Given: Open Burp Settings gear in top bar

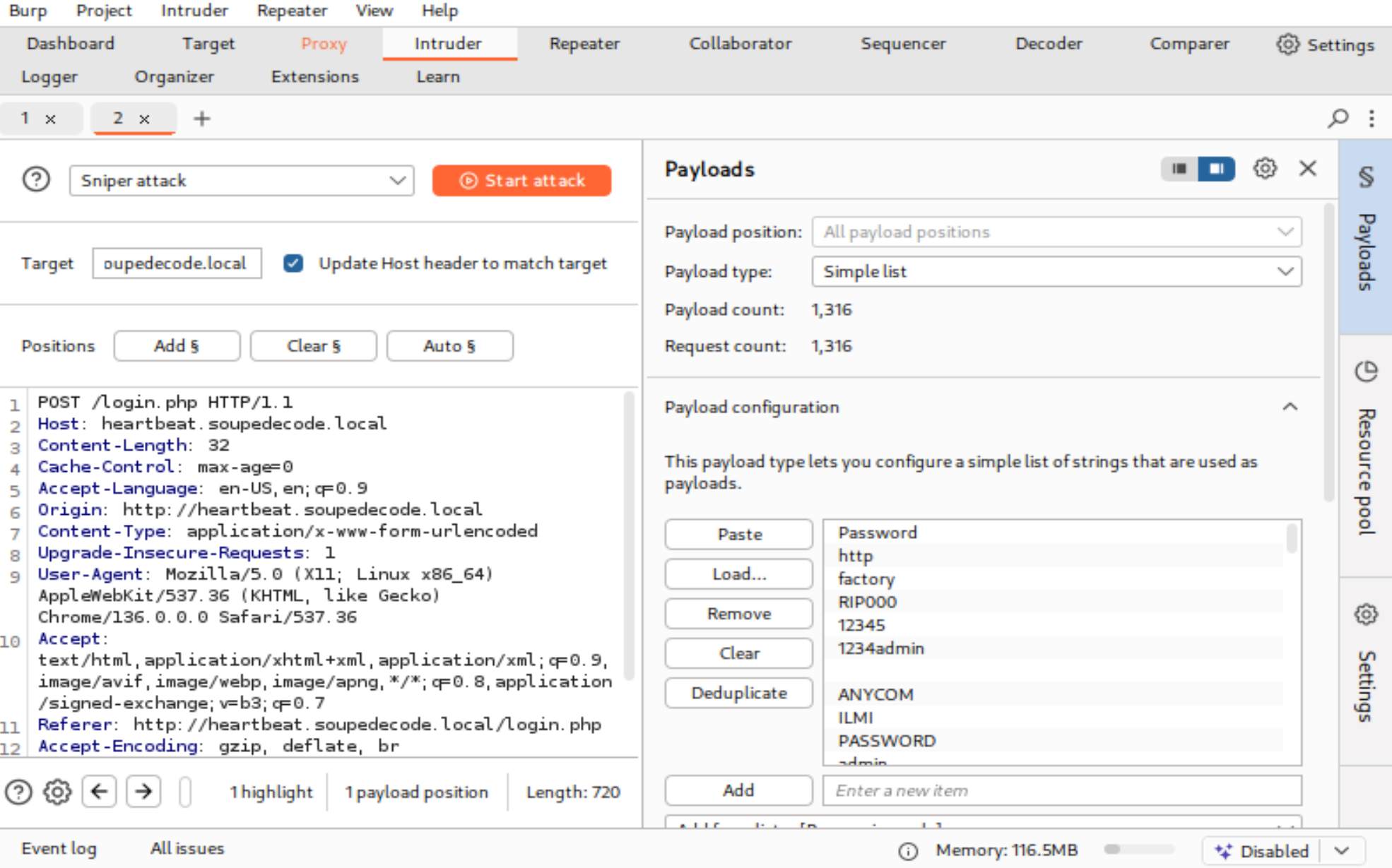Looking at the screenshot, I should 1325,44.
